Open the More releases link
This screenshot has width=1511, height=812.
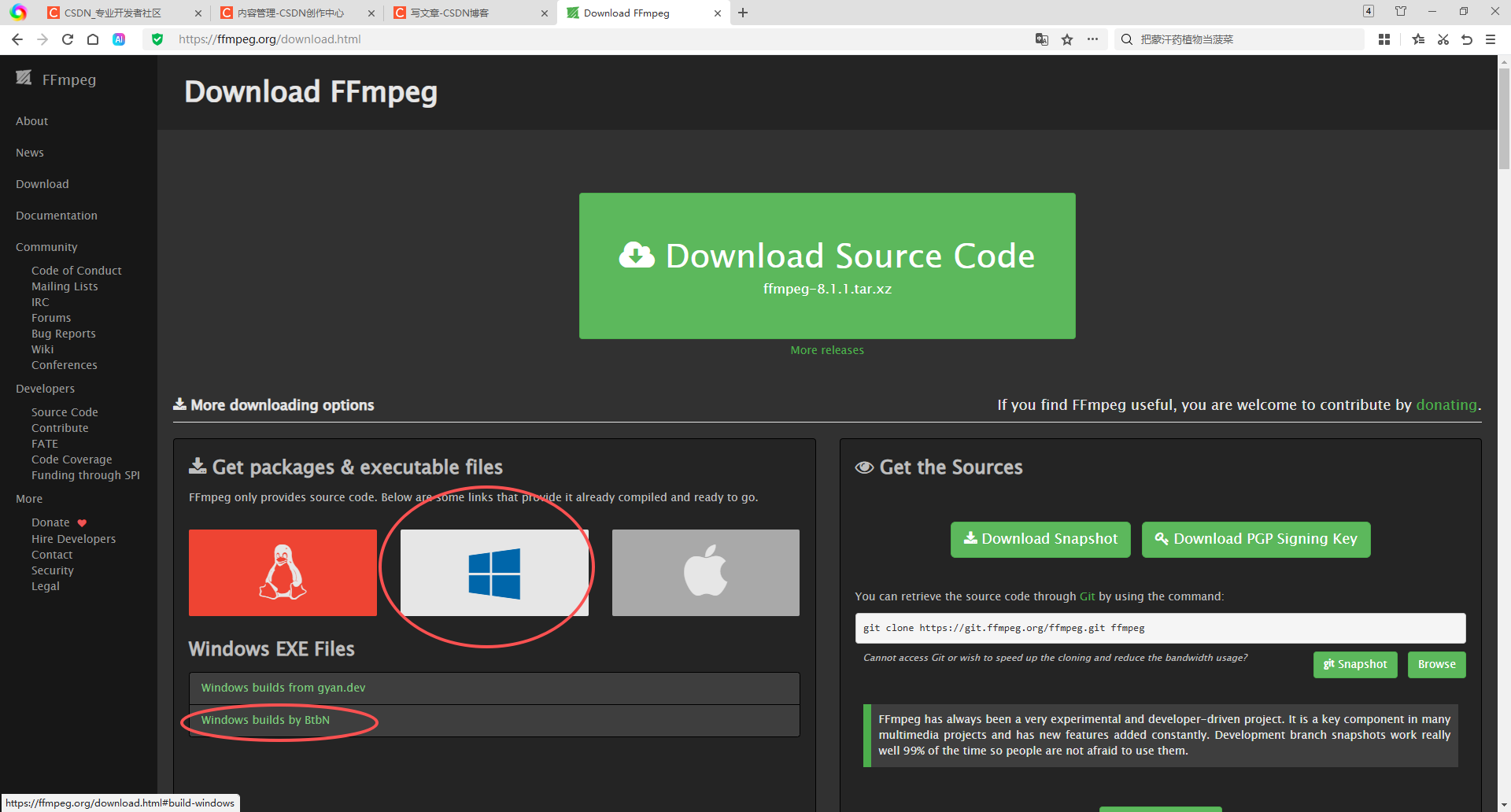pos(827,350)
